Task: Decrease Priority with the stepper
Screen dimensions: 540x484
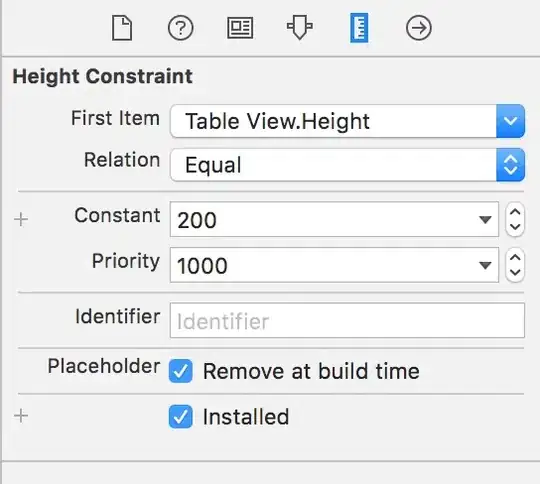Action: (x=515, y=272)
